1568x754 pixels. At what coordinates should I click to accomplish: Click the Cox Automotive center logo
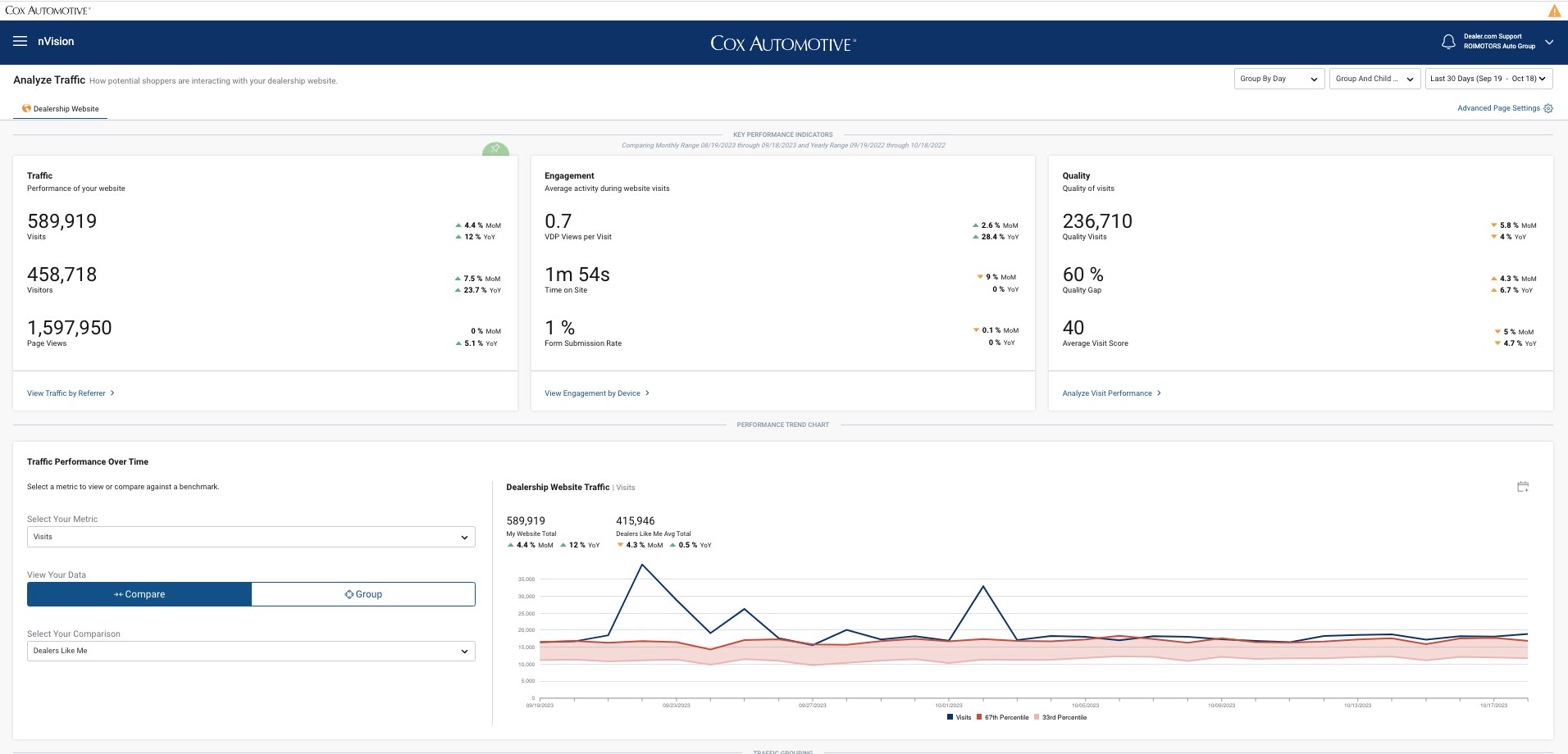coord(782,43)
